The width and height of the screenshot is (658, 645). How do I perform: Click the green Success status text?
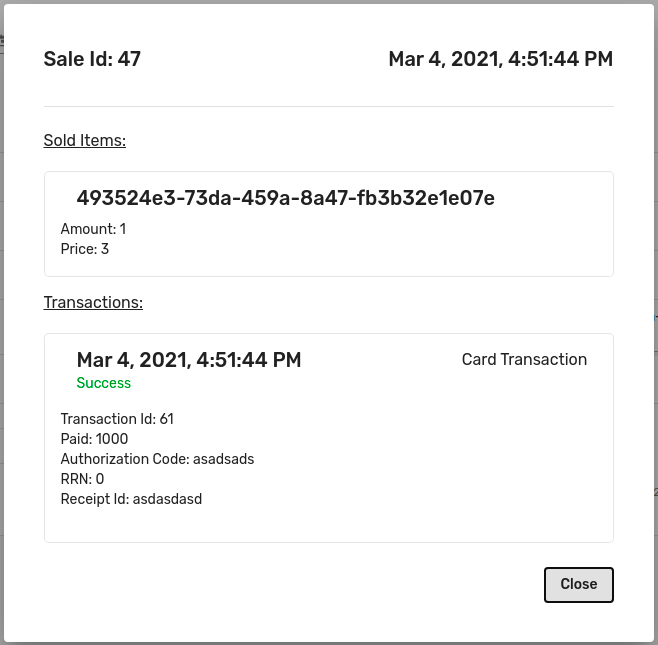pyautogui.click(x=104, y=383)
